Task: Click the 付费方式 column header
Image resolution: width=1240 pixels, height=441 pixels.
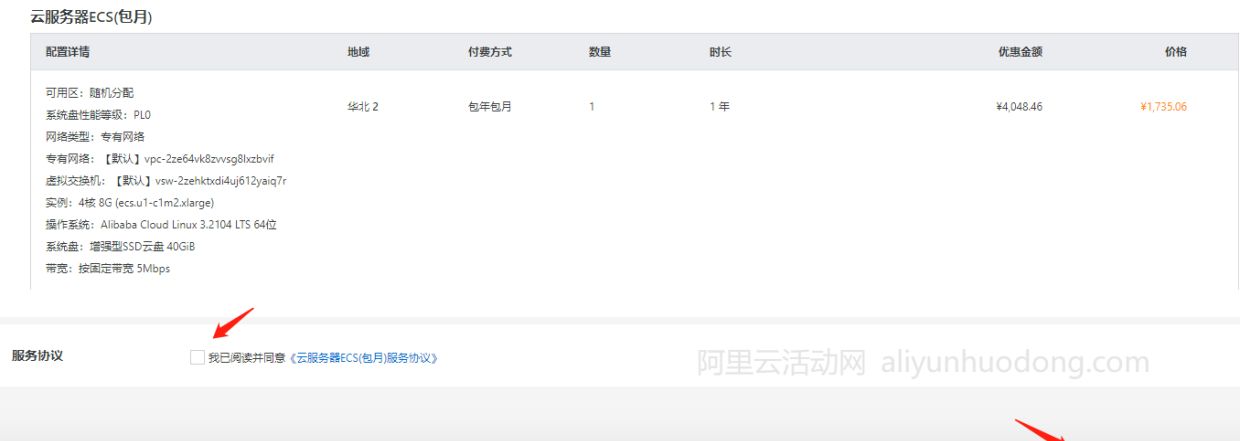Action: coord(489,52)
